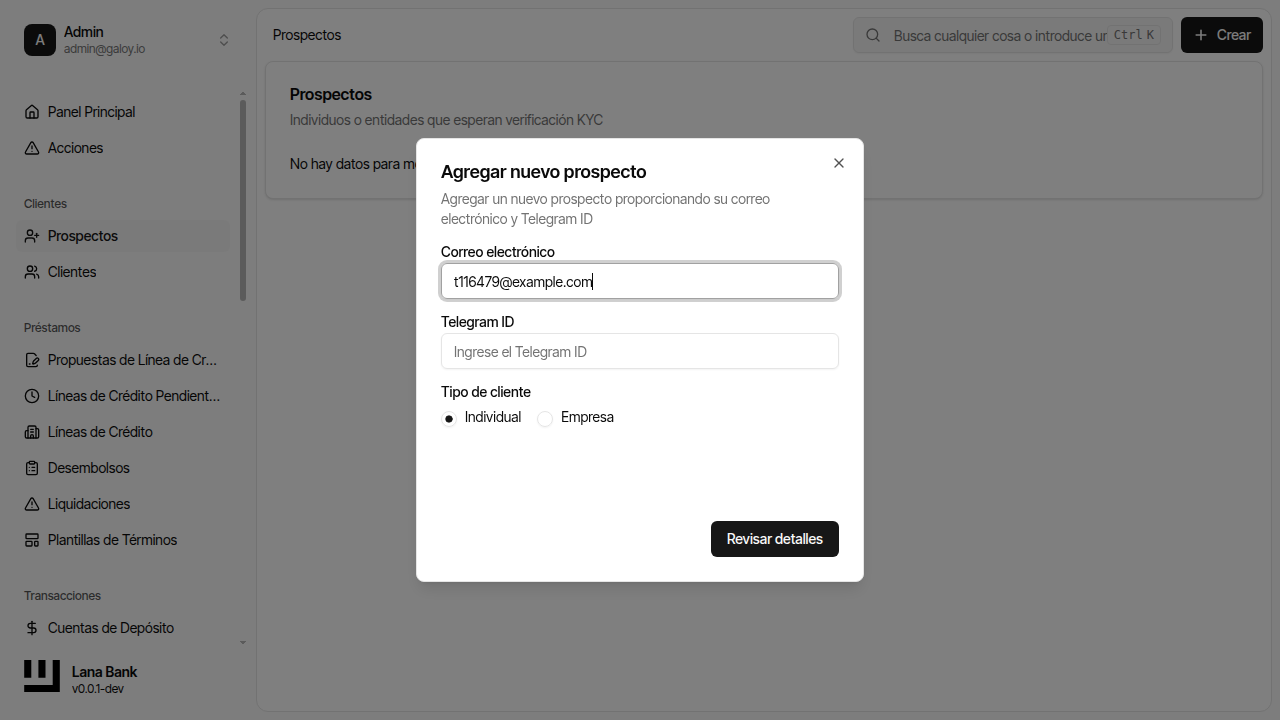Image resolution: width=1280 pixels, height=720 pixels.
Task: Switch to the Prospectos breadcrumb tab
Action: point(306,34)
